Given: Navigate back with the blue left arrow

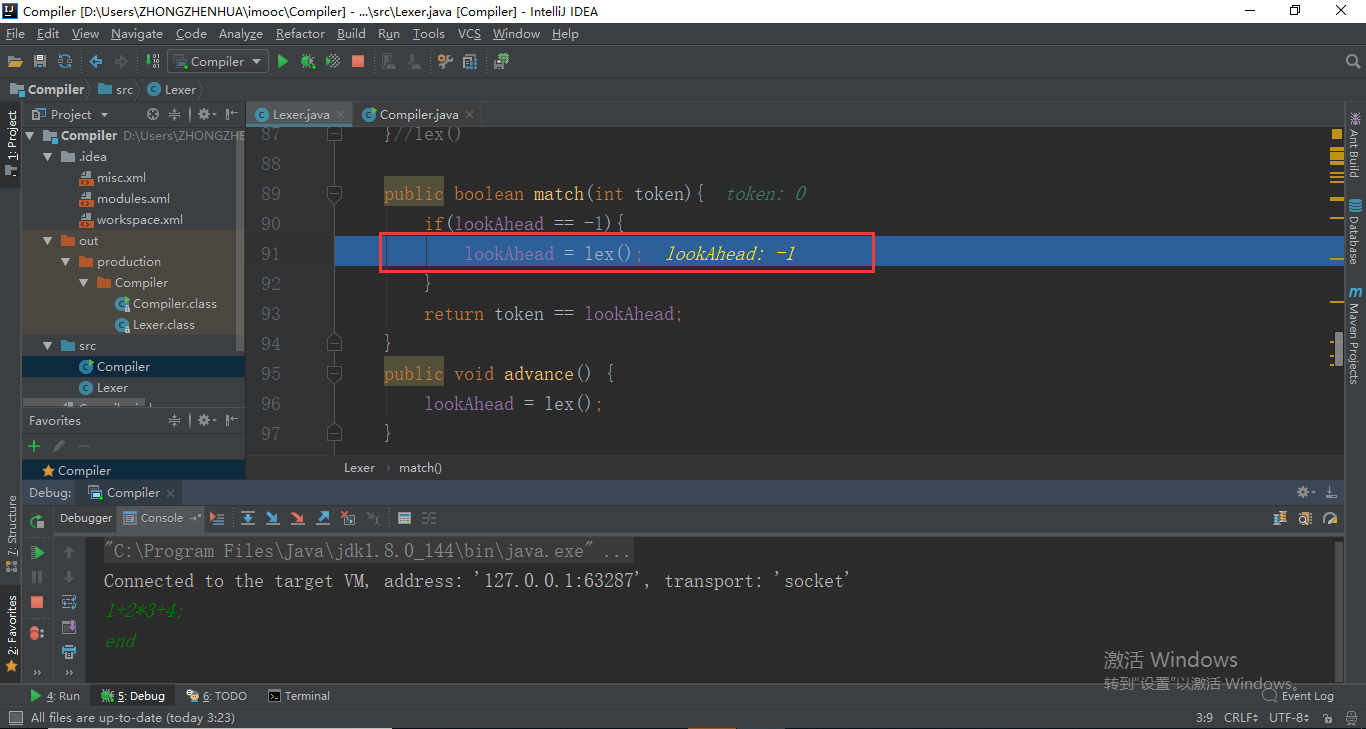Looking at the screenshot, I should point(96,61).
